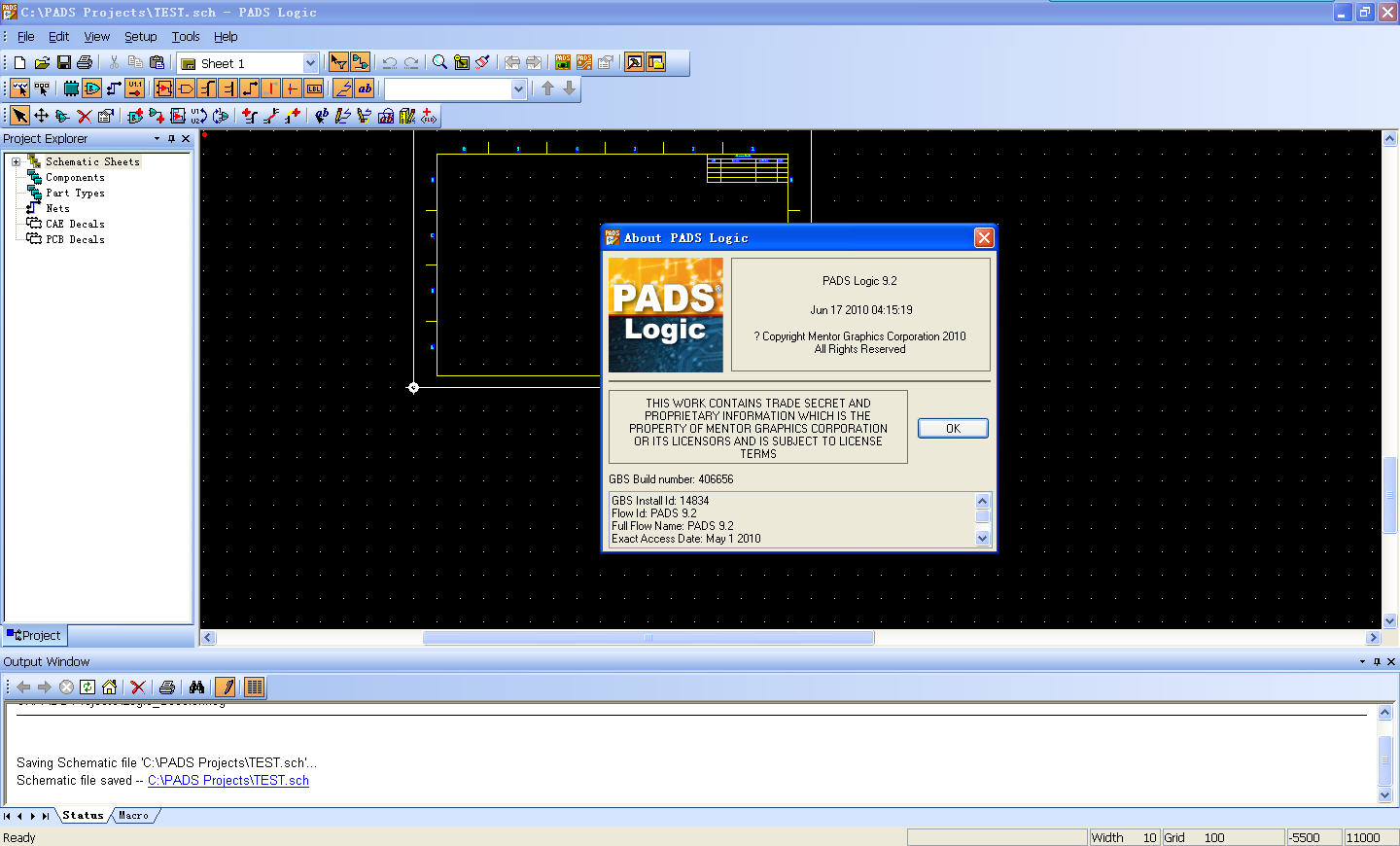Click the Add Part icon
The width and height of the screenshot is (1400, 846).
click(134, 116)
